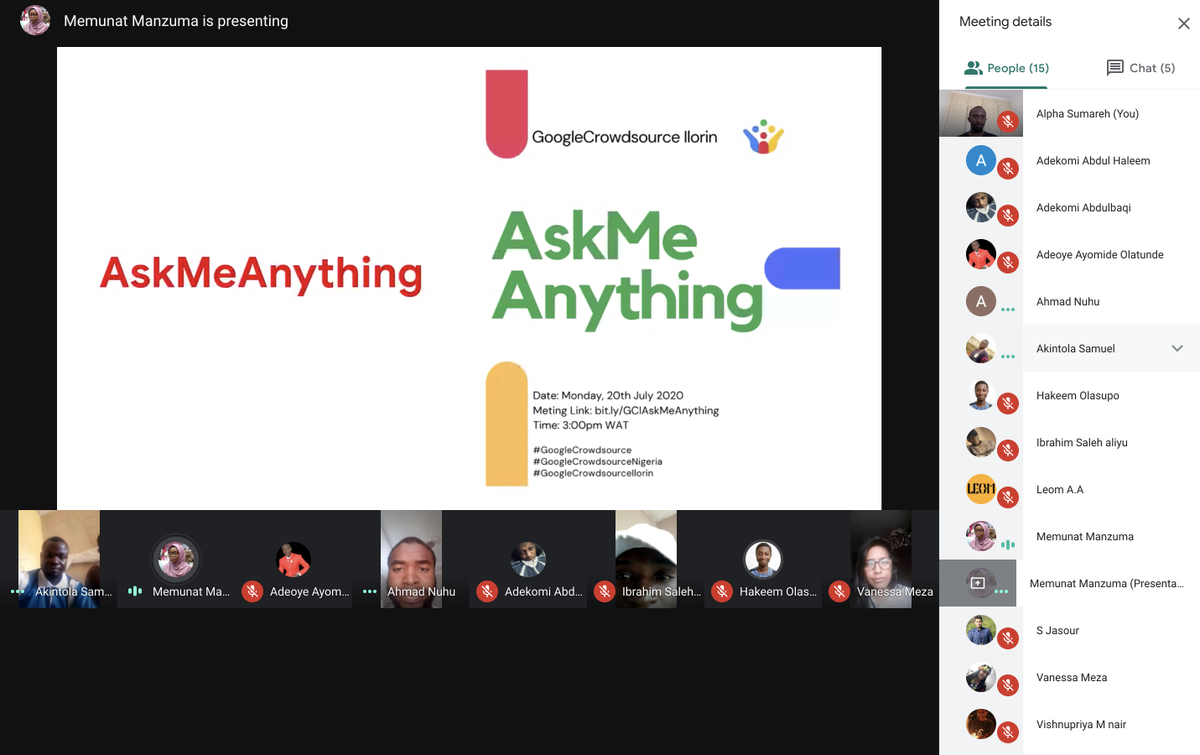The image size is (1200, 755).
Task: Click muted mic icon for Ibrahim Saleh aliyu
Action: (1008, 451)
